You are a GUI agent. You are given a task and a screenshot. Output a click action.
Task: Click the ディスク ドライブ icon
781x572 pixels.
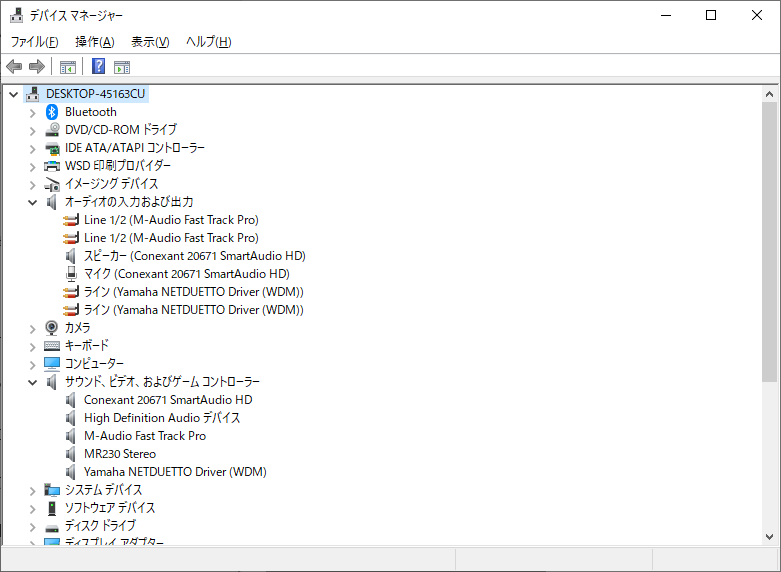click(x=52, y=527)
